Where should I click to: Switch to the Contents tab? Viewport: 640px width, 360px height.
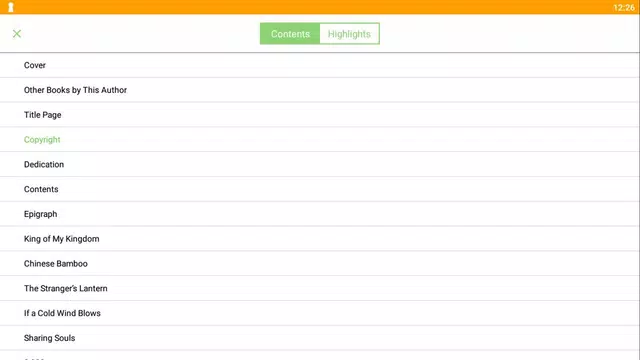pyautogui.click(x=290, y=34)
